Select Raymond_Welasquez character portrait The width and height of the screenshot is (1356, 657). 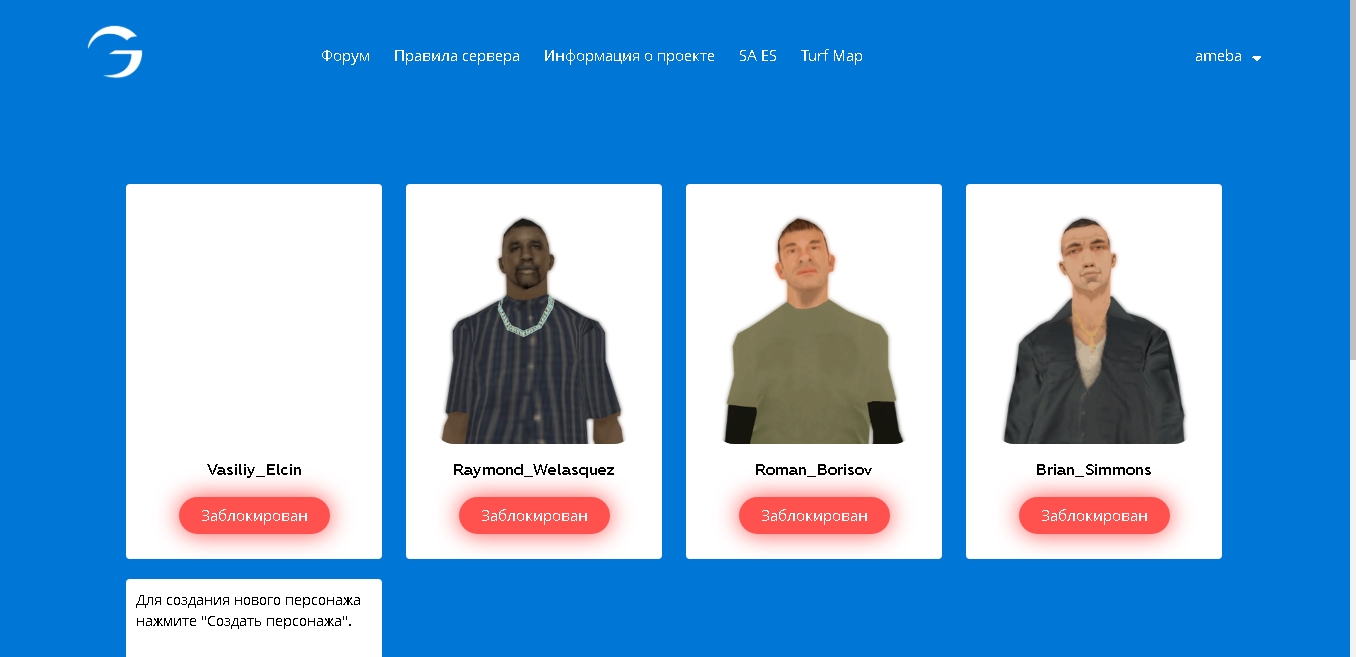[x=534, y=330]
